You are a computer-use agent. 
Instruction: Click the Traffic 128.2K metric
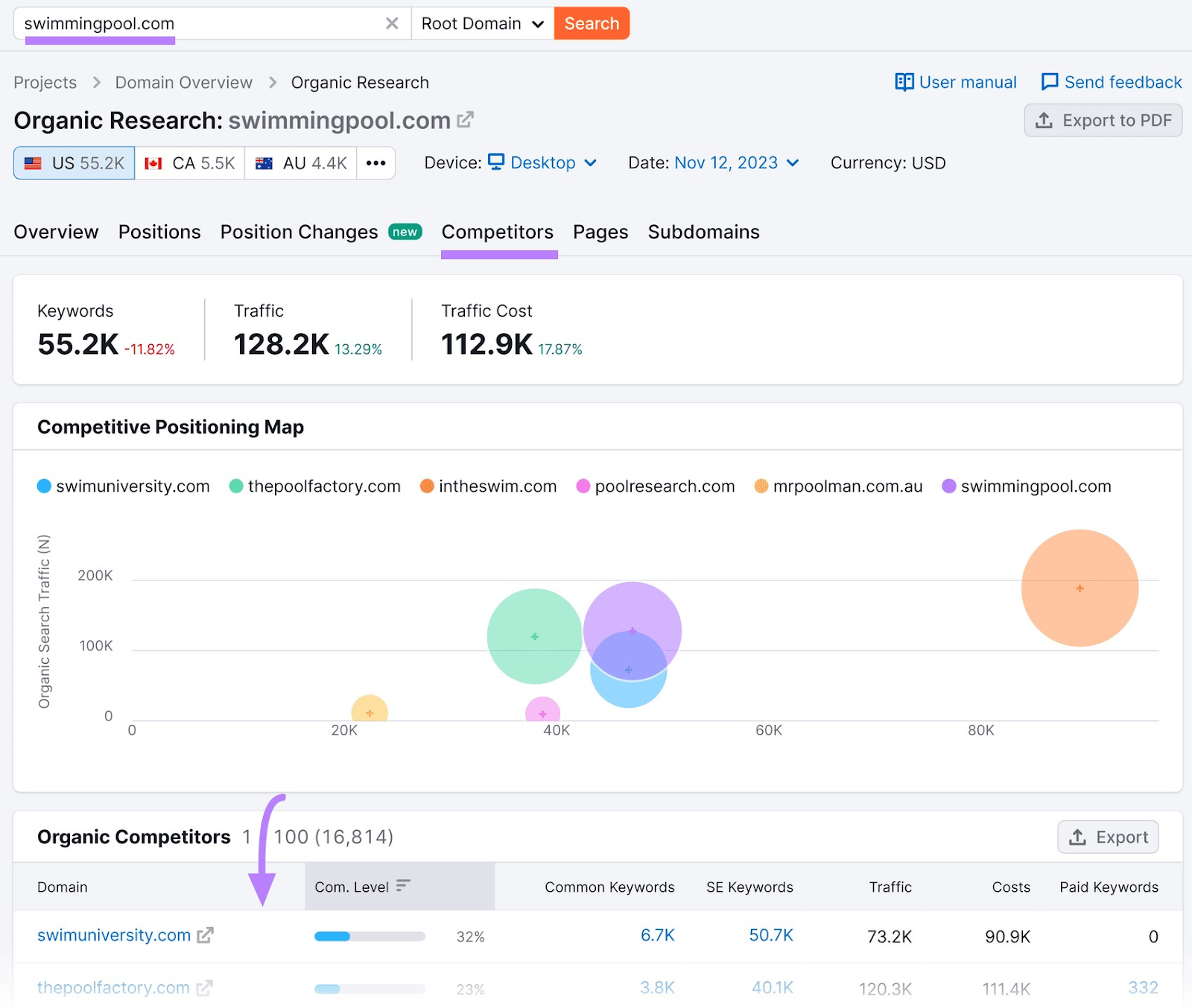point(282,344)
